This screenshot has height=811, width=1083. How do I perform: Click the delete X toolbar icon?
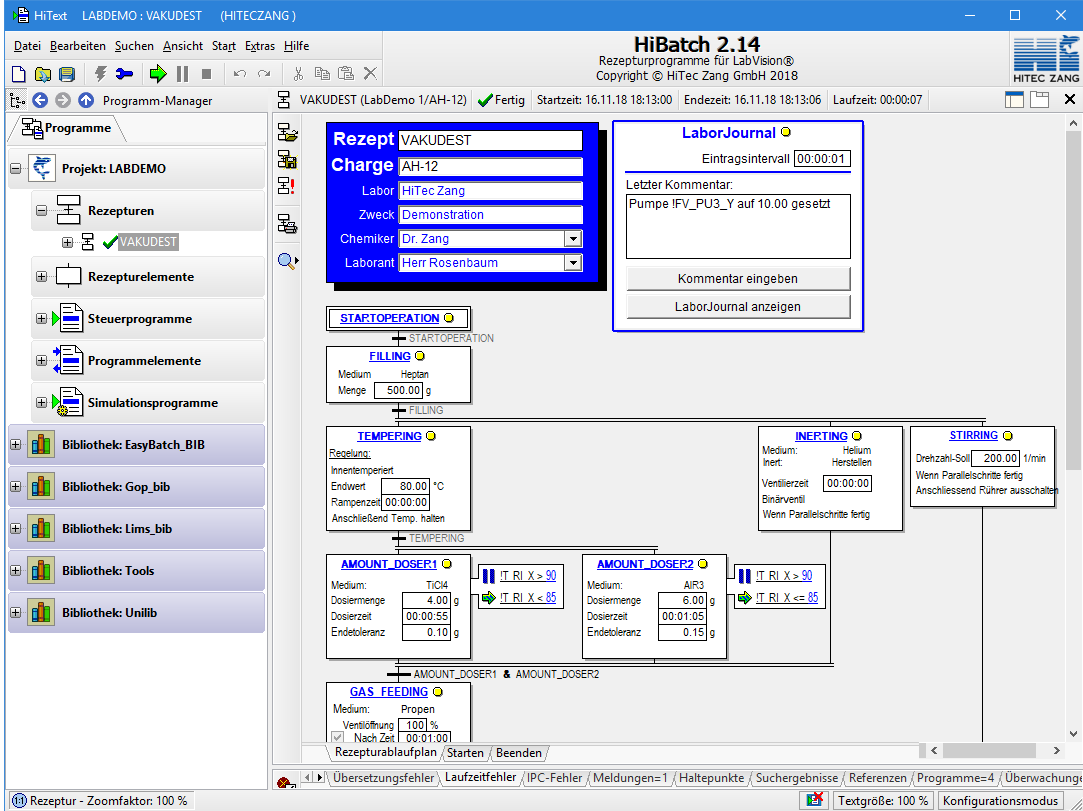click(370, 73)
